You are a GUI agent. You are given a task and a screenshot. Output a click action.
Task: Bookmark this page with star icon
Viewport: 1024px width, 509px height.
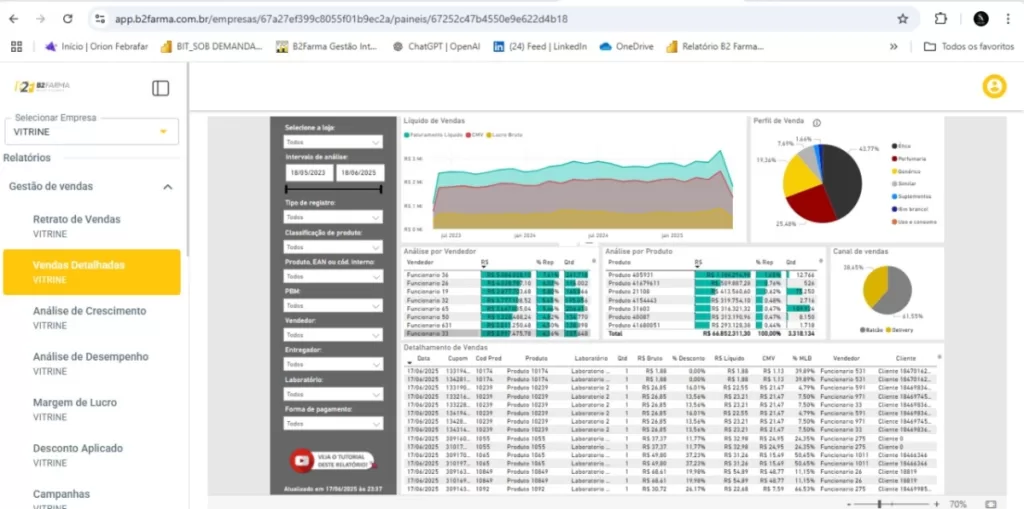point(902,19)
